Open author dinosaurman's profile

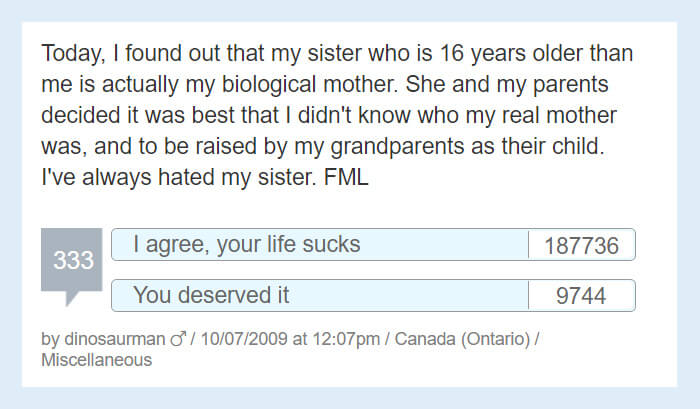coord(115,339)
